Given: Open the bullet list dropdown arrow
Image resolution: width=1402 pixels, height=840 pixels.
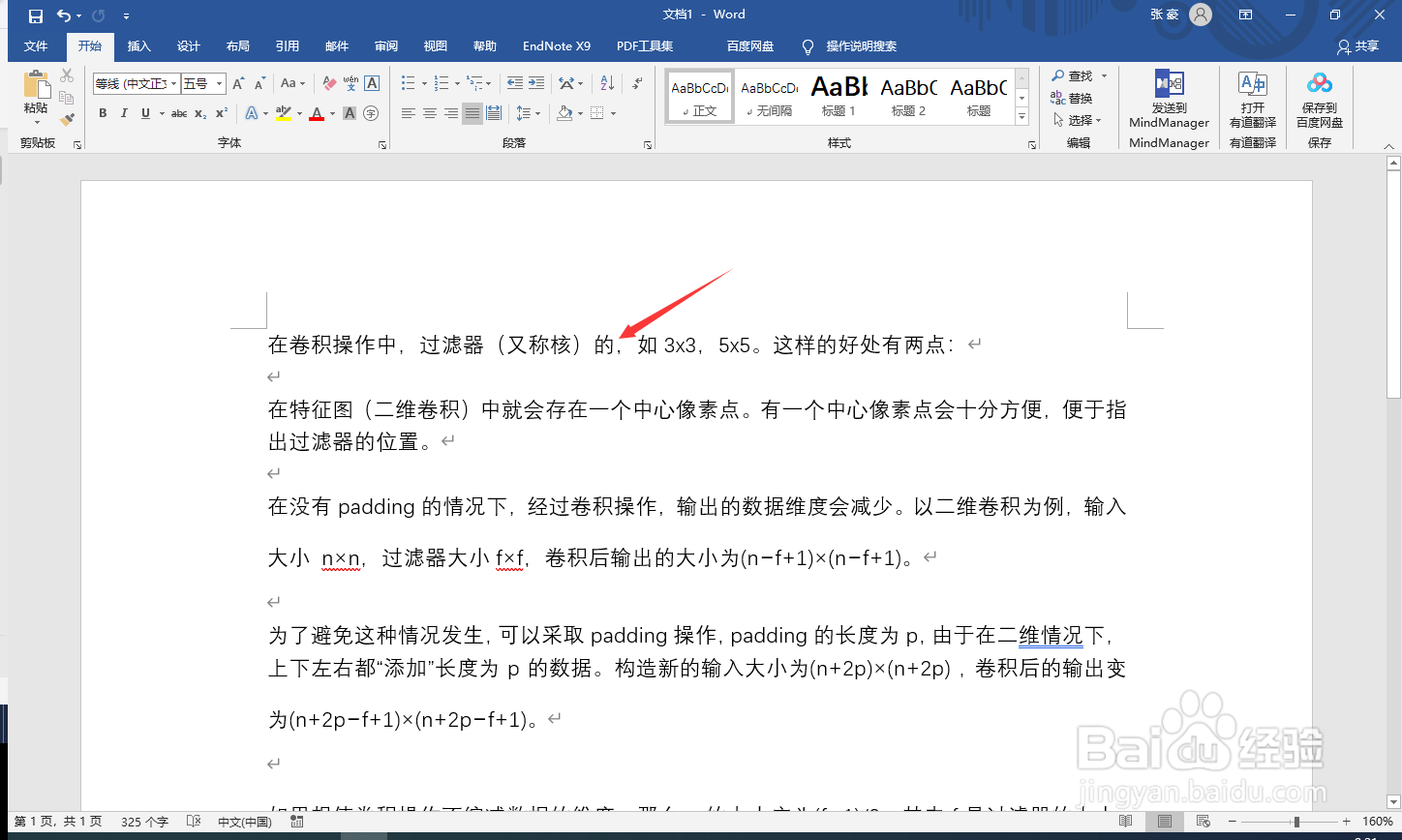Looking at the screenshot, I should [x=425, y=84].
